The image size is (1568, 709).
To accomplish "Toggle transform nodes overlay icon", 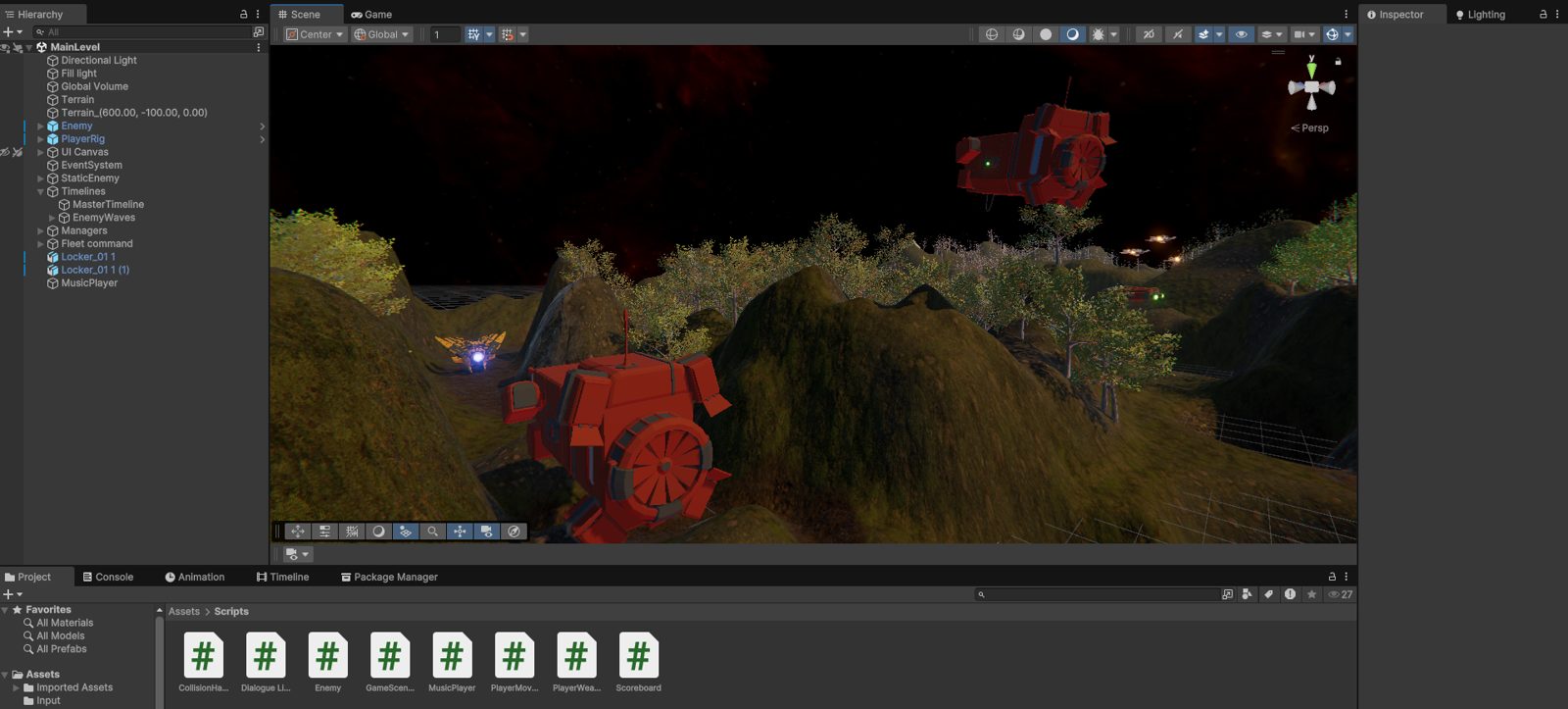I will [x=460, y=532].
